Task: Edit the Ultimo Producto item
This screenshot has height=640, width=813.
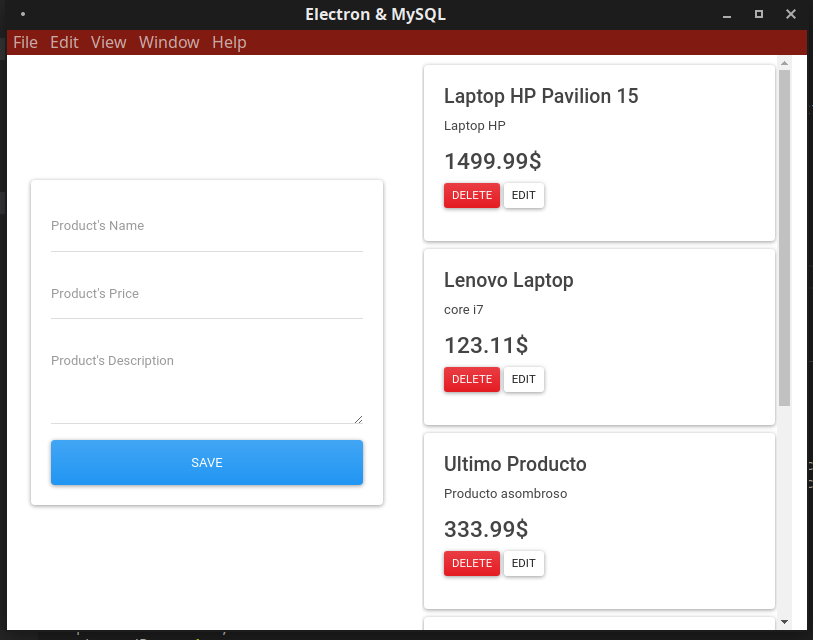Action: [524, 563]
